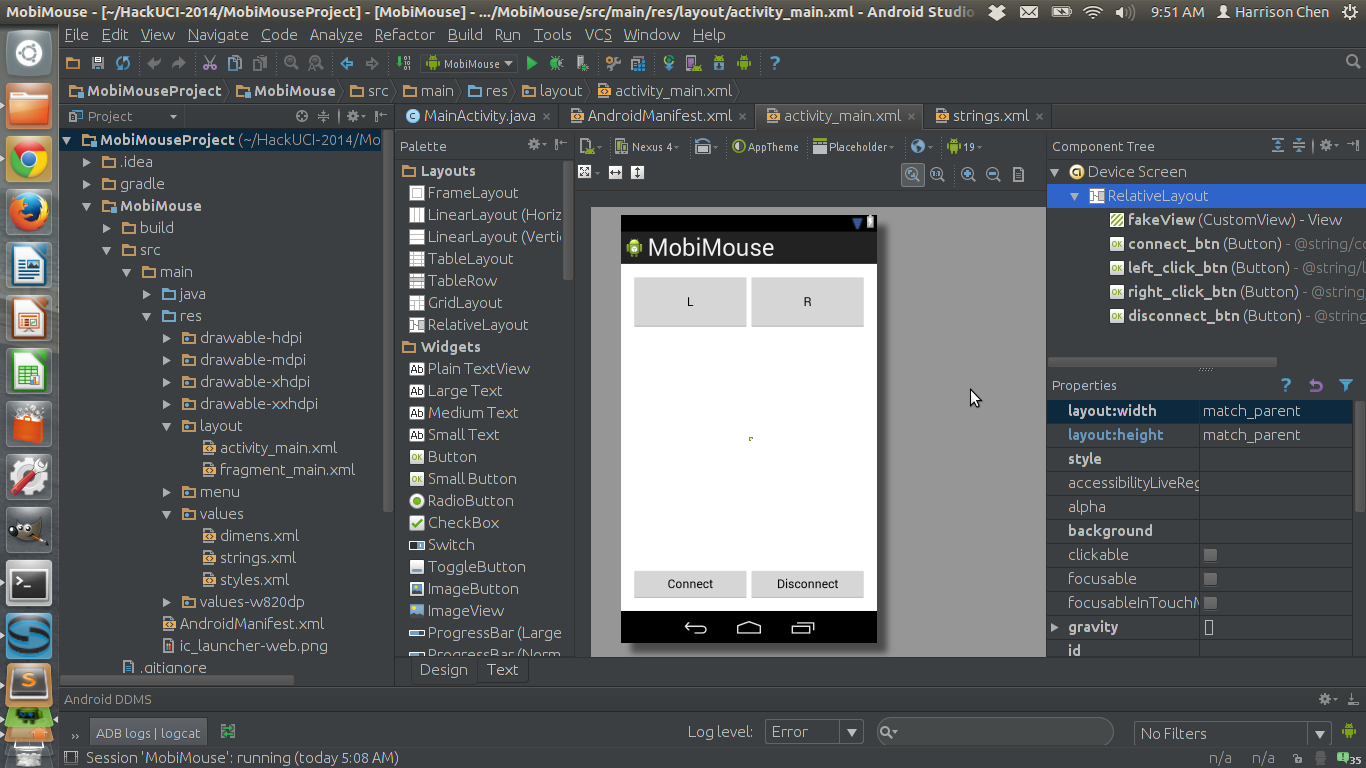The width and height of the screenshot is (1366, 768).
Task: Run the MobiMouse app with green play button
Action: [x=532, y=63]
